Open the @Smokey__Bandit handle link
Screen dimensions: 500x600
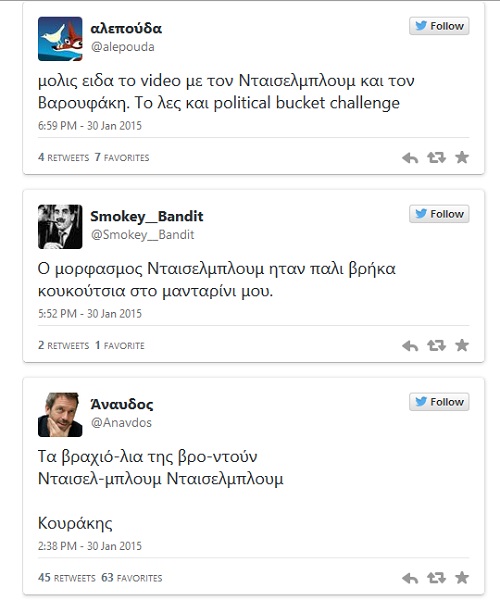point(142,235)
